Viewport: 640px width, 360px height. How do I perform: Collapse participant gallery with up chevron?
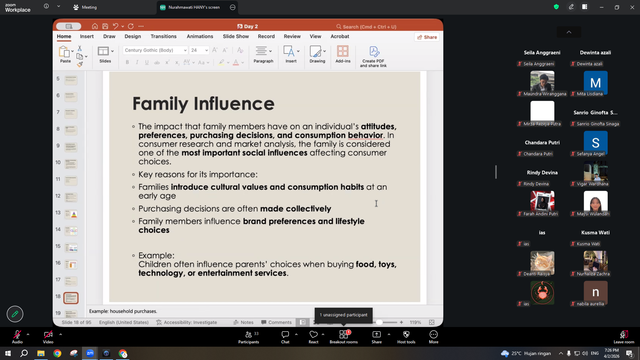click(x=569, y=32)
